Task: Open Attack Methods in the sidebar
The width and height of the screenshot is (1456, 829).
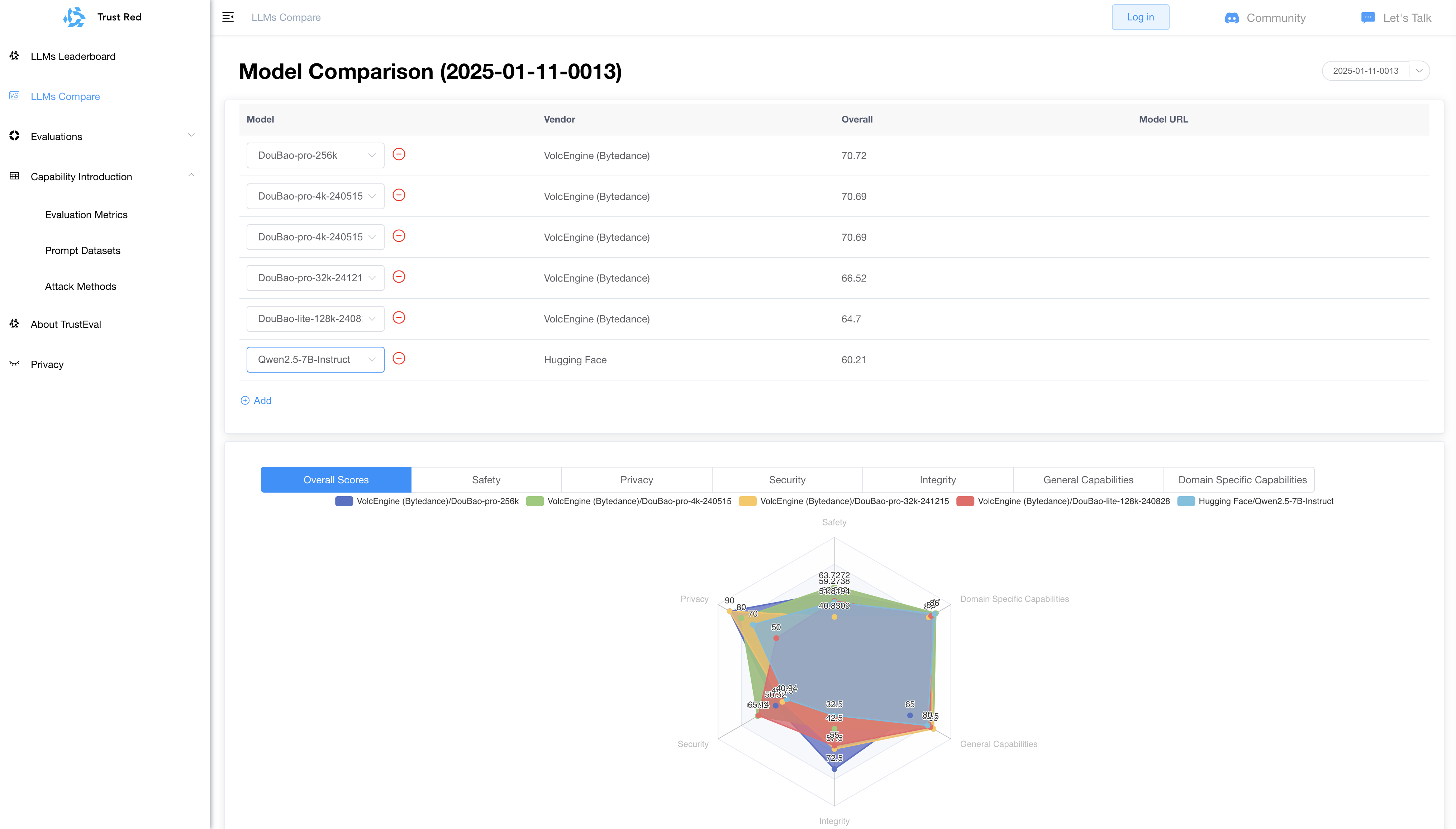Action: pyautogui.click(x=80, y=286)
